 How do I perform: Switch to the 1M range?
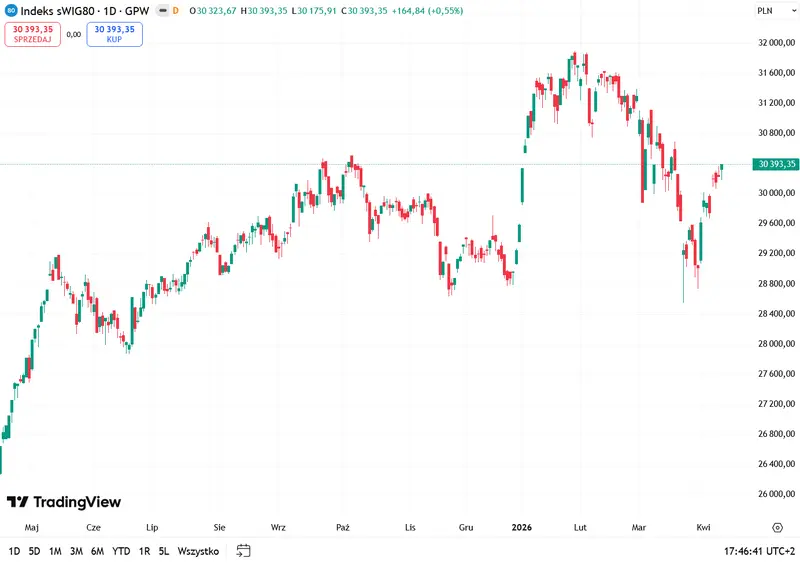55,551
